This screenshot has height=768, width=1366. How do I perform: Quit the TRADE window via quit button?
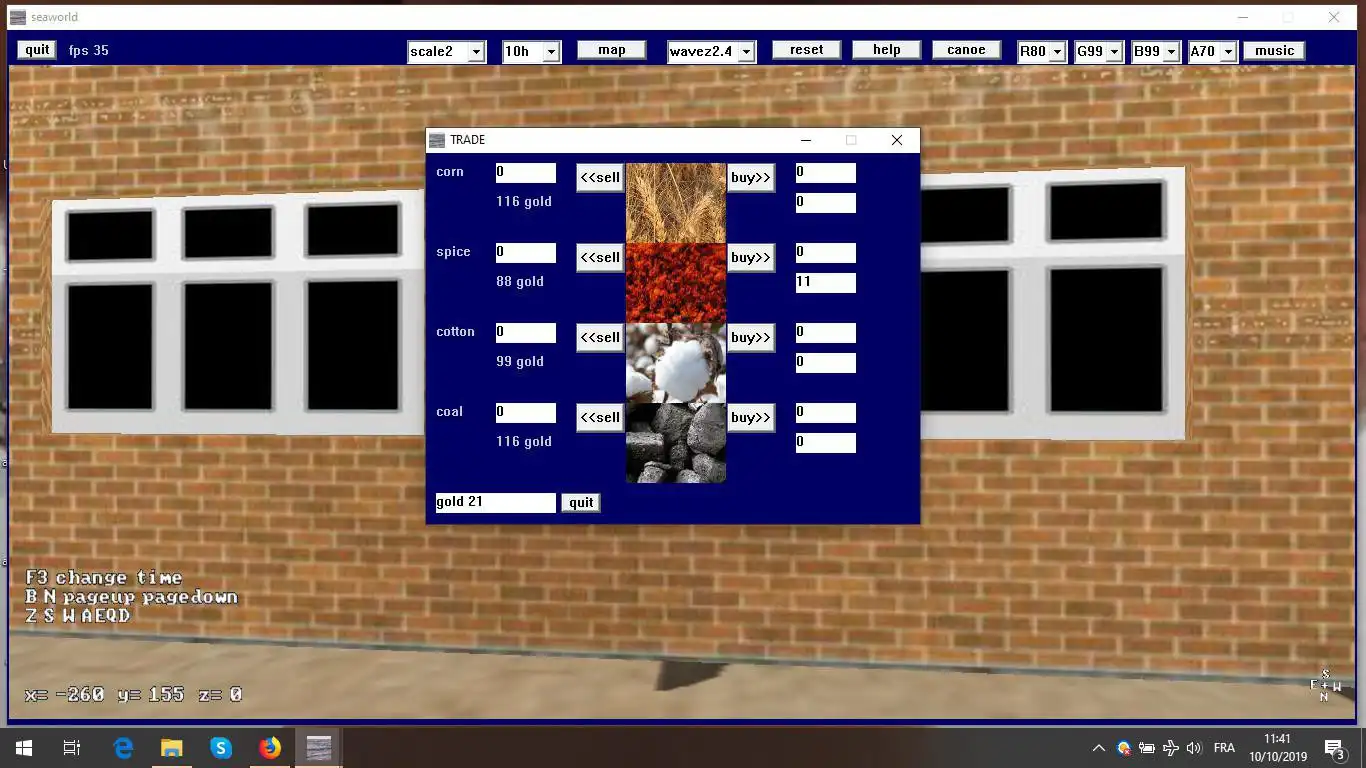pos(581,503)
